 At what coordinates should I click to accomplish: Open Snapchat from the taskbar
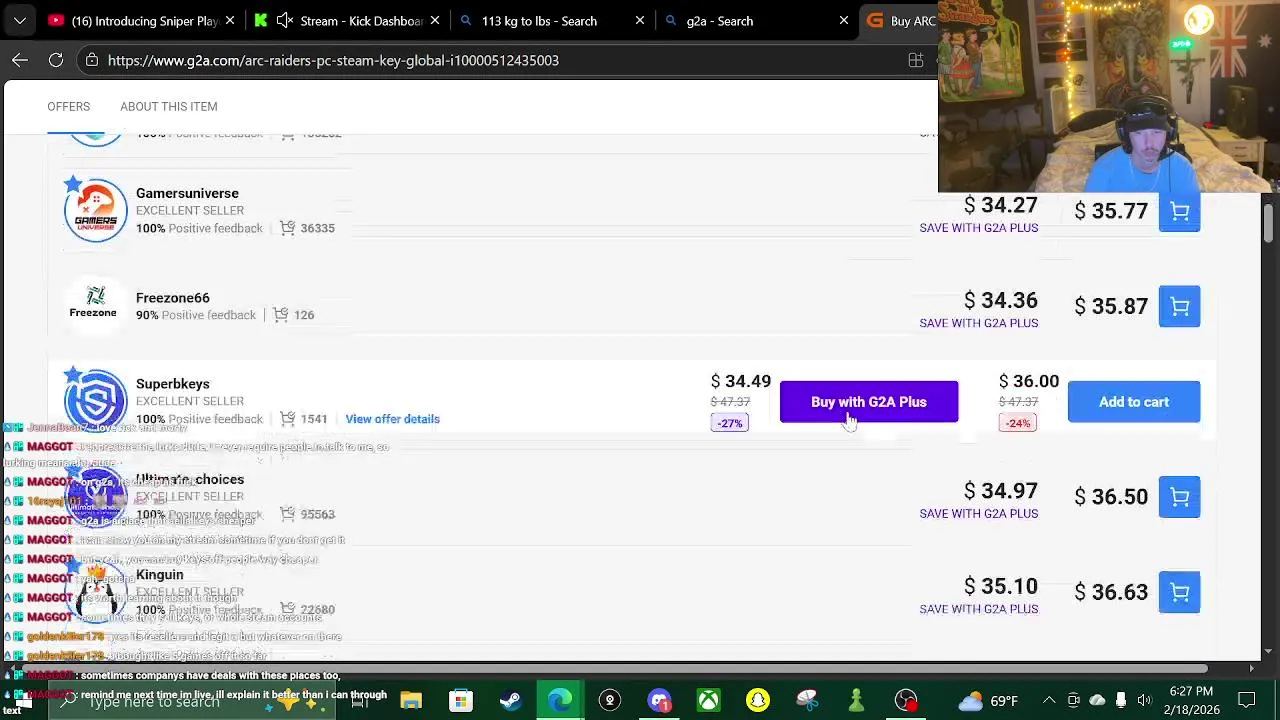[x=757, y=700]
